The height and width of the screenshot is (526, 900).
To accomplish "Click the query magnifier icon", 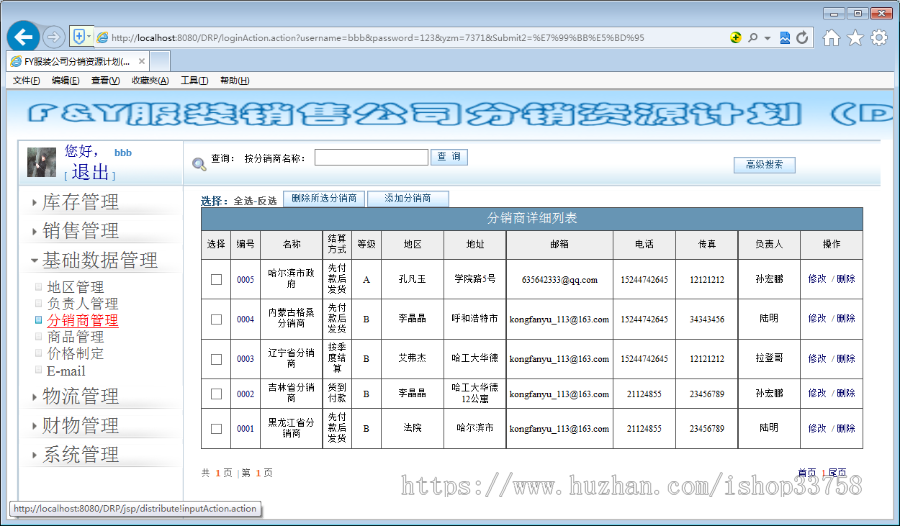I will pos(199,164).
